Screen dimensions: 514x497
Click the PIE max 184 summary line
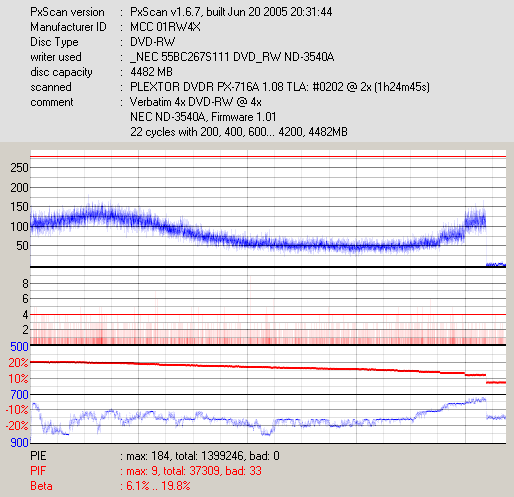(x=155, y=456)
